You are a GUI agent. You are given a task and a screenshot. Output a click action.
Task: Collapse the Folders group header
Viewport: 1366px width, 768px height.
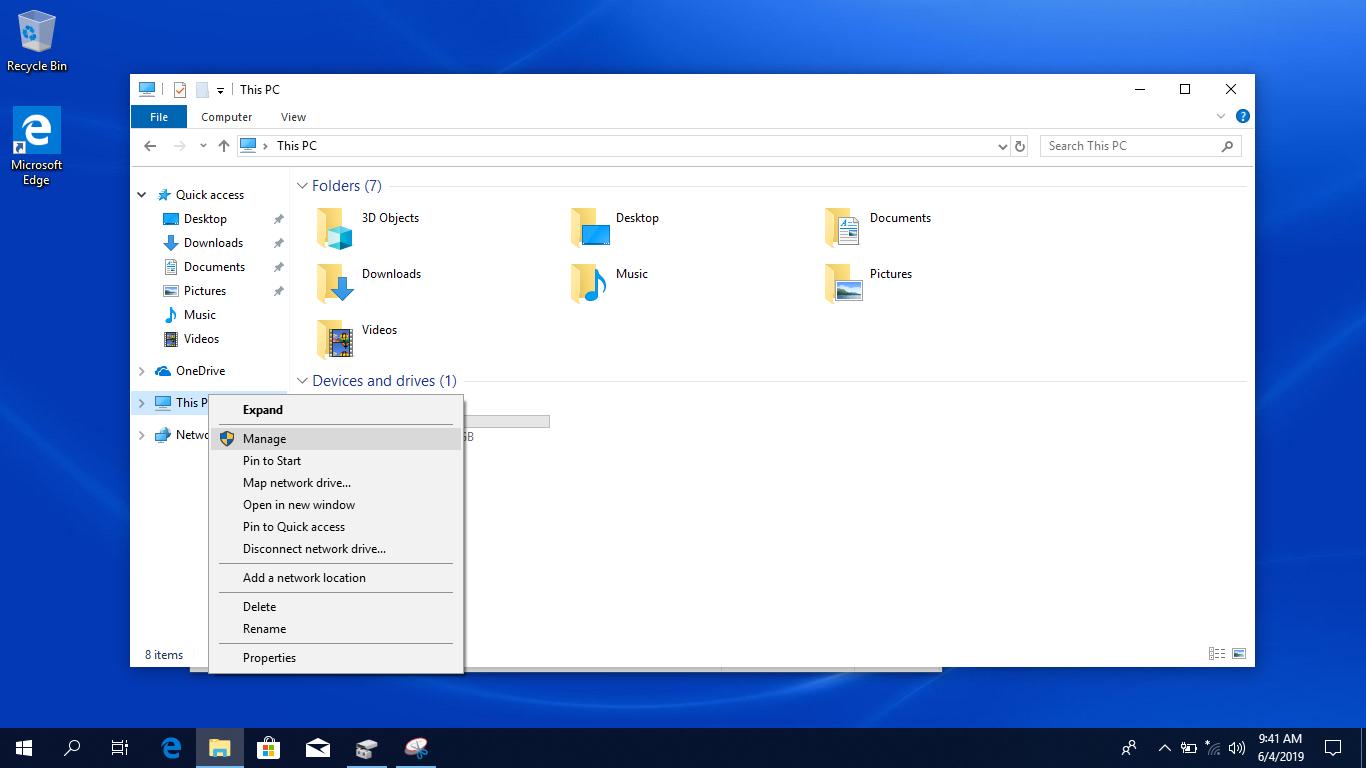tap(301, 186)
